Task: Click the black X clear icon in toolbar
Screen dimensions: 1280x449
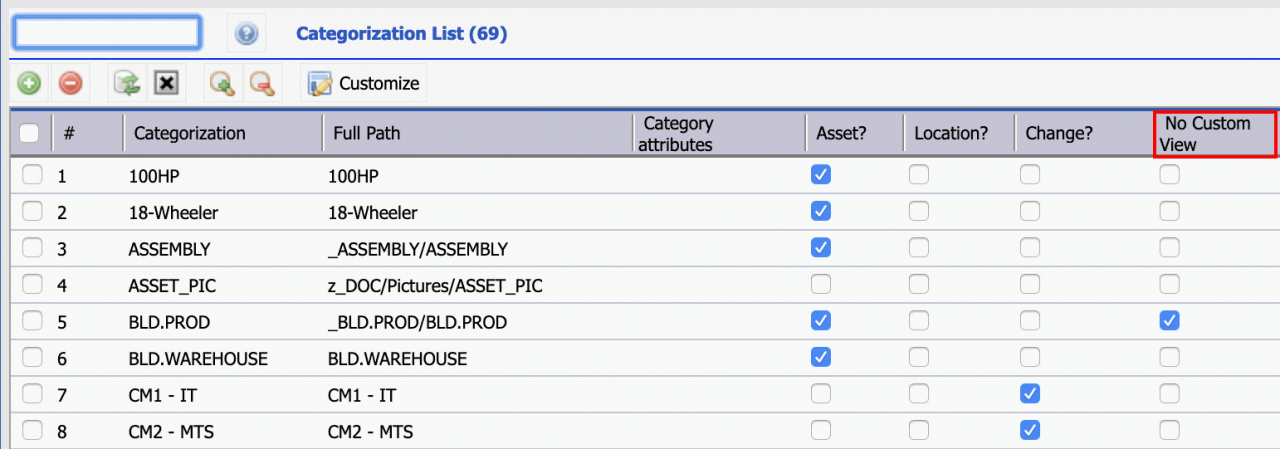Action: point(166,84)
